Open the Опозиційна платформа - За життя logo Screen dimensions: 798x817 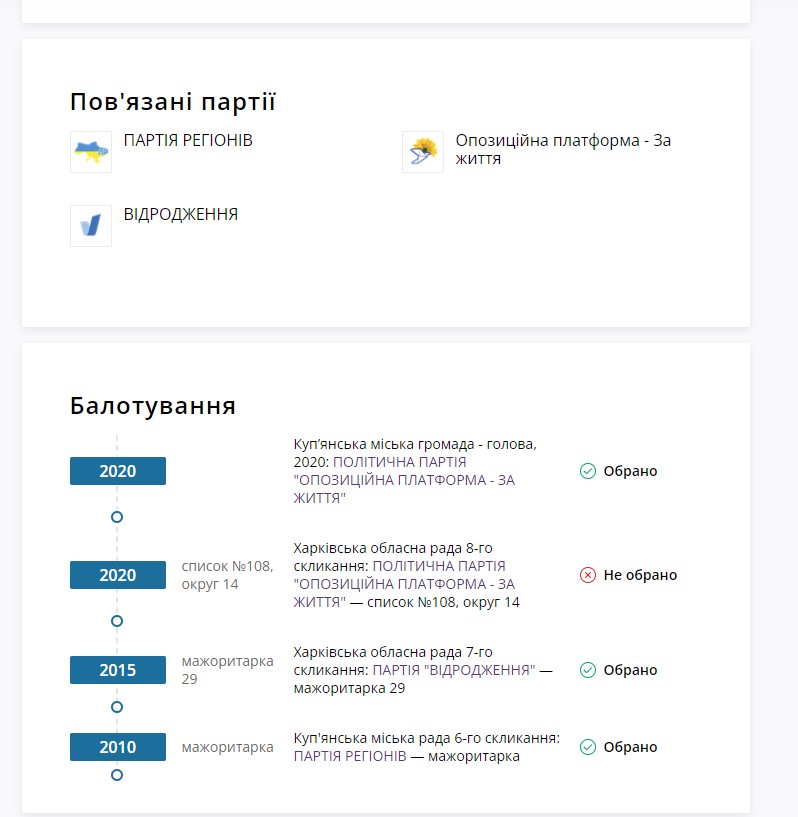(x=423, y=152)
